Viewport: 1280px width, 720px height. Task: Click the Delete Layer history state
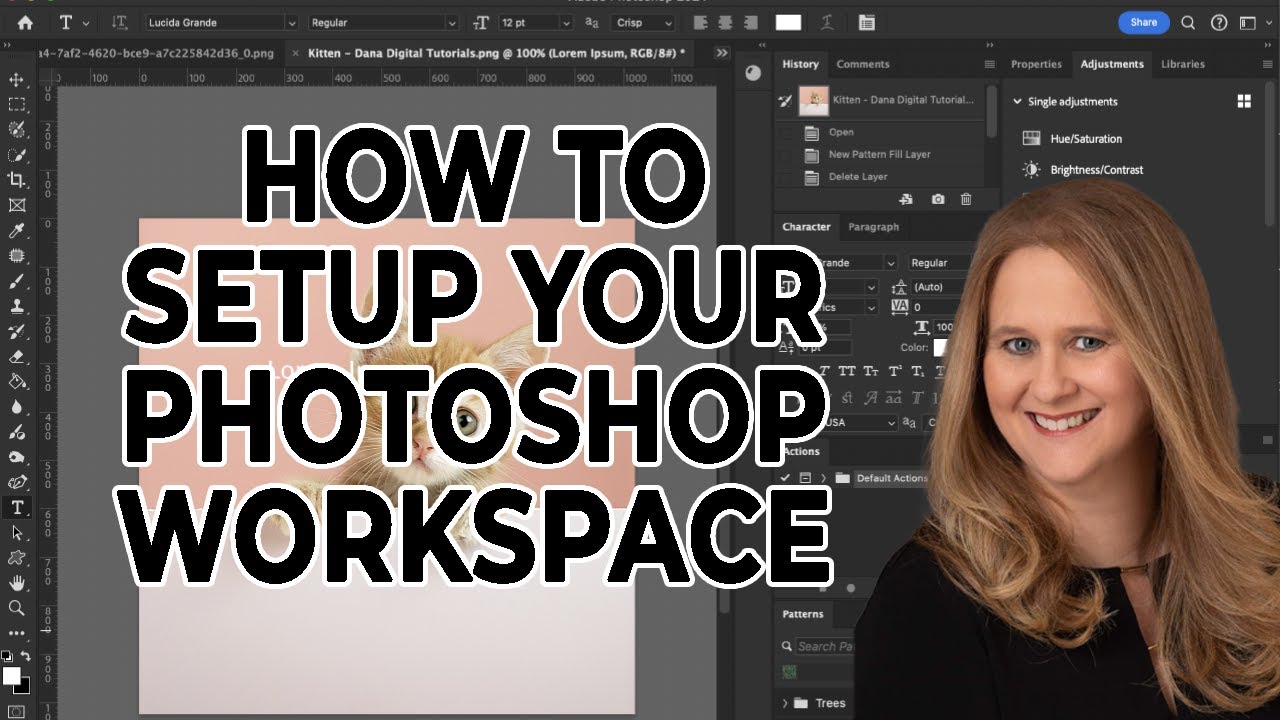(x=858, y=177)
